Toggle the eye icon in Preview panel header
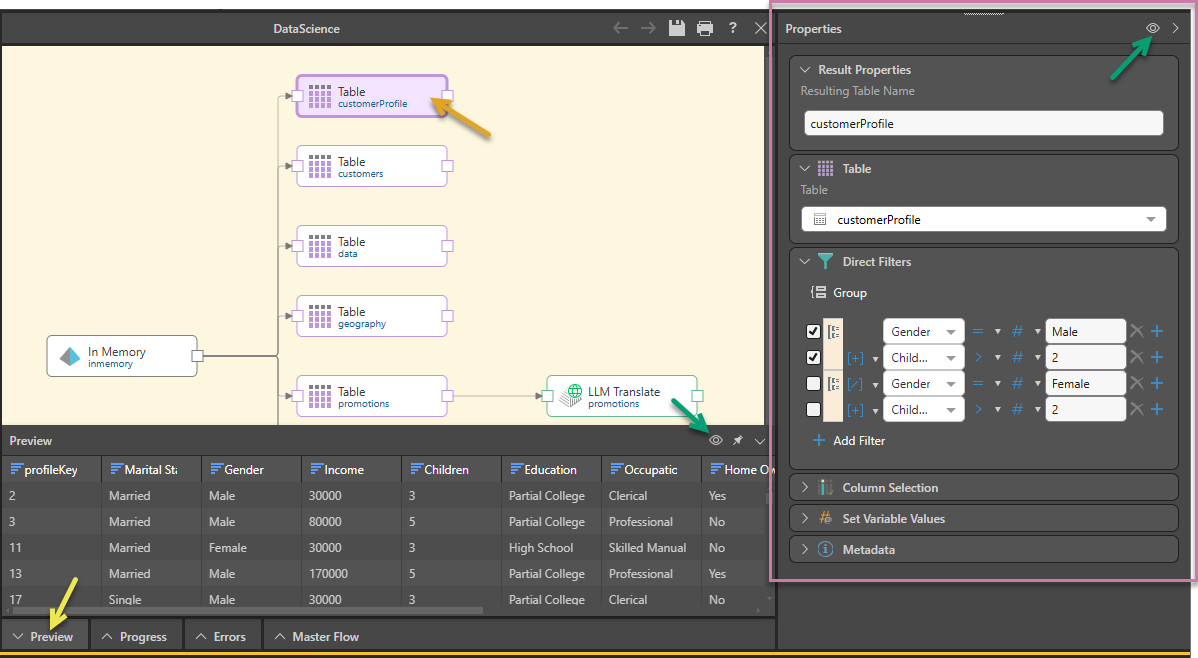This screenshot has height=658, width=1198. click(716, 440)
